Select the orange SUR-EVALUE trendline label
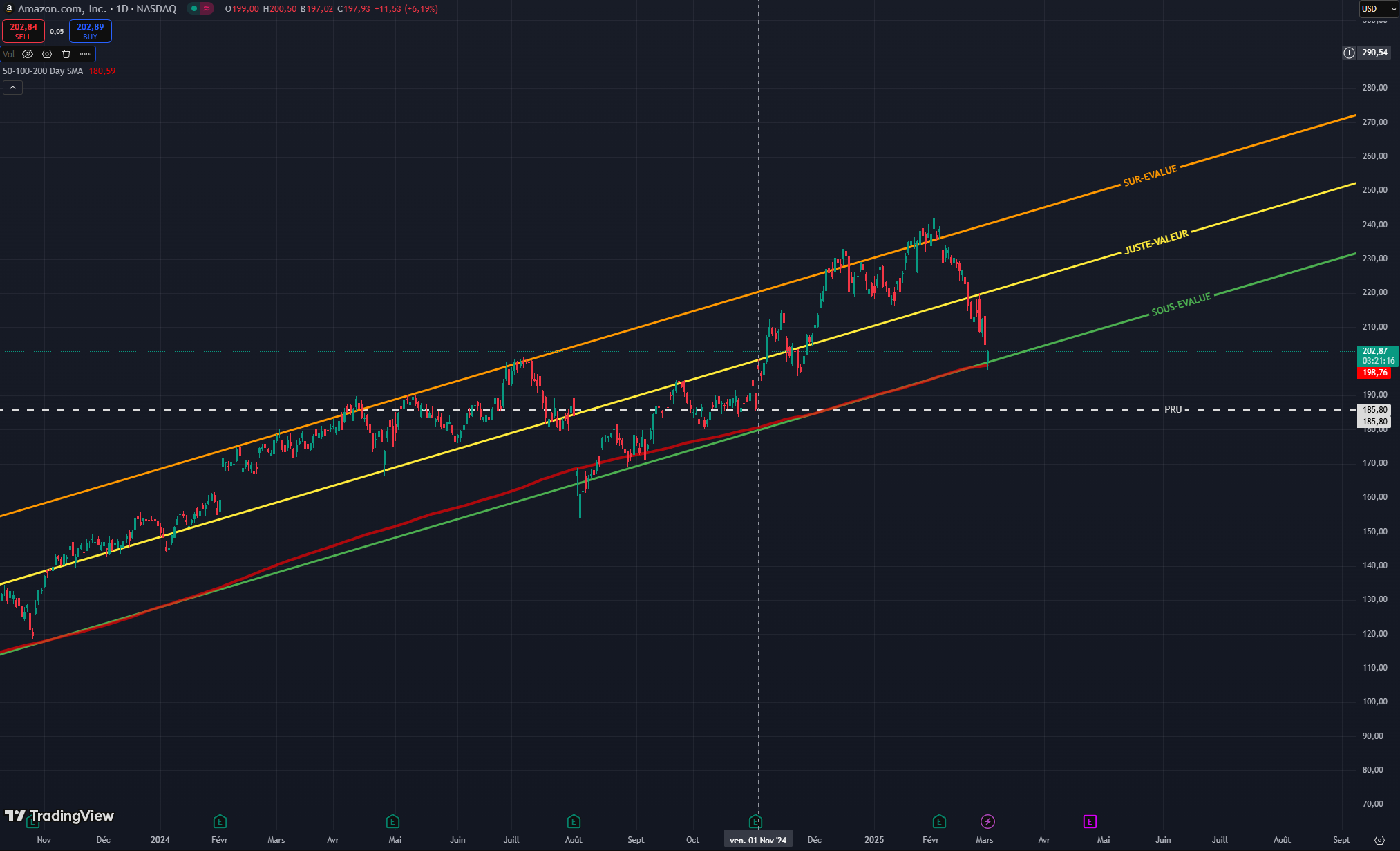This screenshot has height=851, width=1400. coord(1151,176)
